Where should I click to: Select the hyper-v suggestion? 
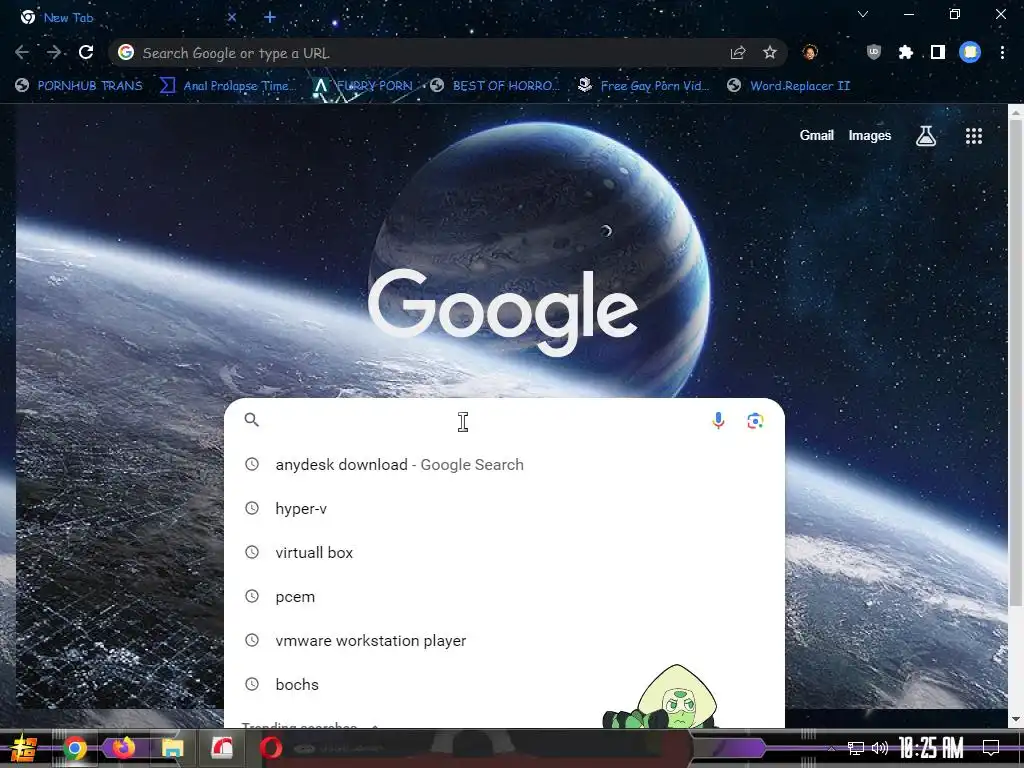(504, 509)
